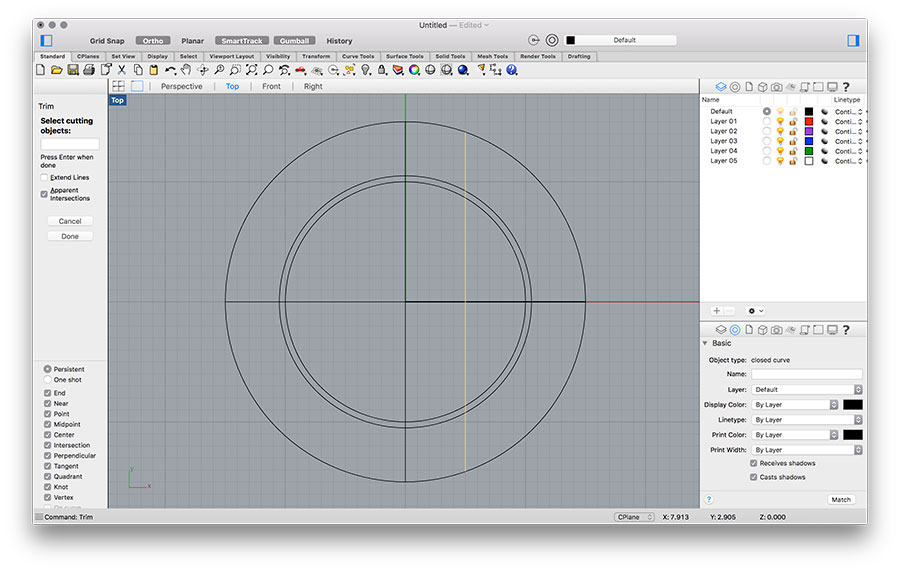Switch to the Perspective viewport tab
Image resolution: width=900 pixels, height=571 pixels.
click(181, 87)
